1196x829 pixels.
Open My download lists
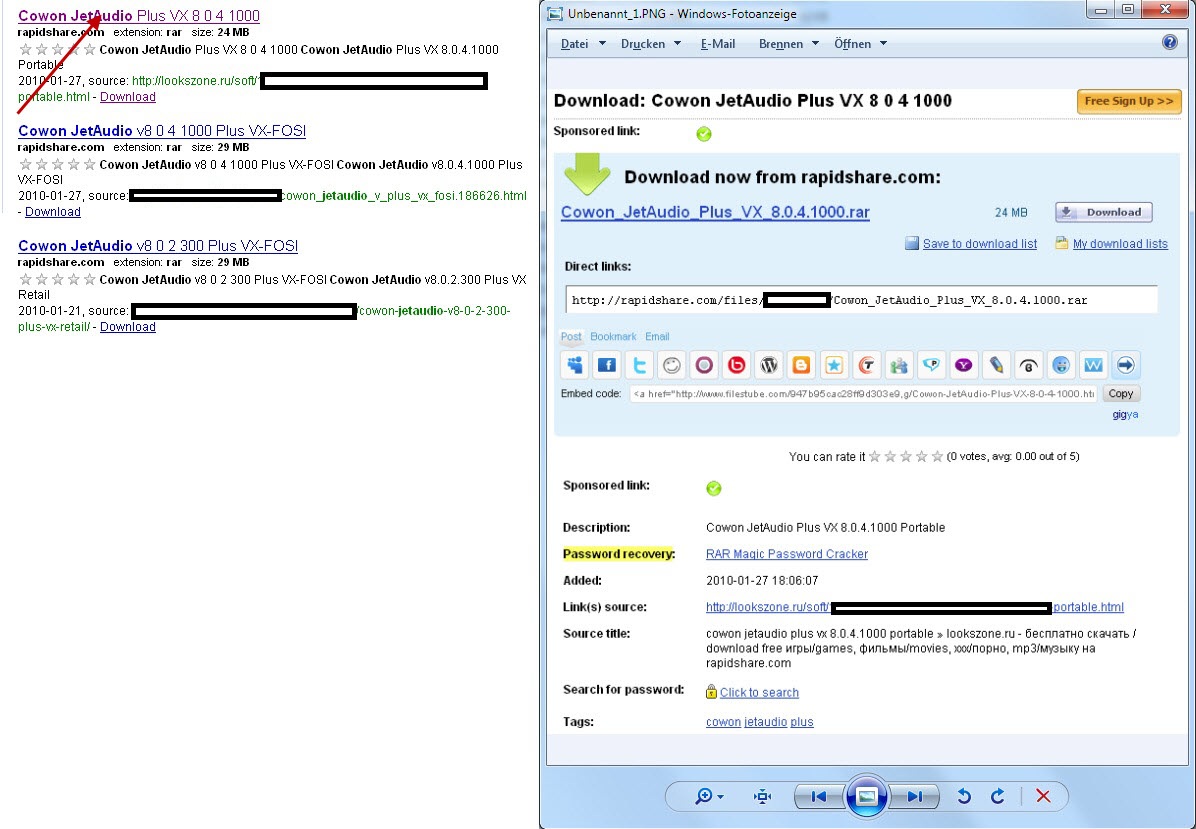click(x=1120, y=244)
